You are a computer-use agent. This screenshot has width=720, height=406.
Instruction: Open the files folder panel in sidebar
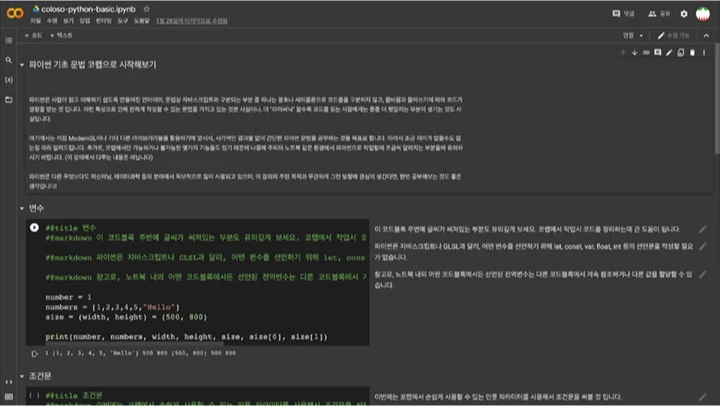tap(9, 100)
